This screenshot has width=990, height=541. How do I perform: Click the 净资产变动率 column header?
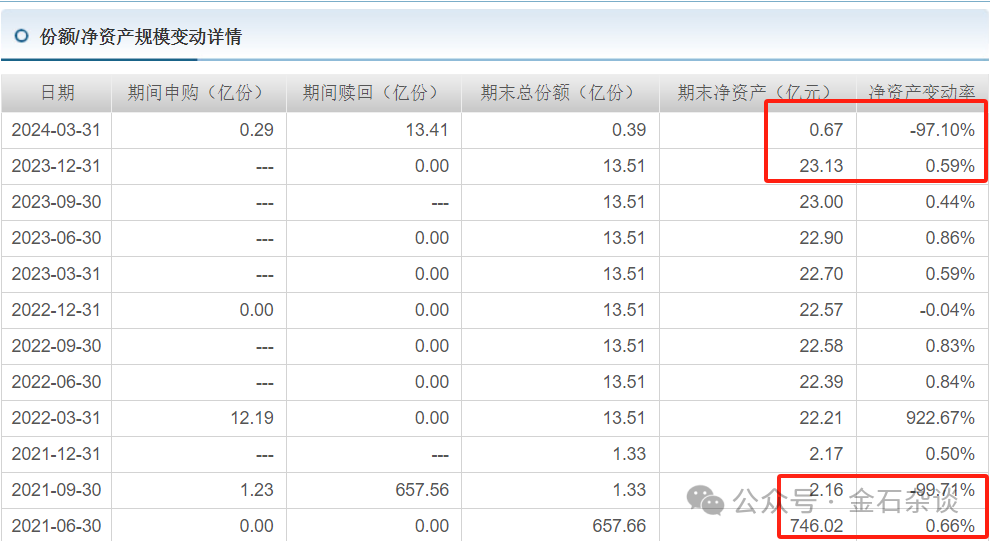pyautogui.click(x=922, y=93)
